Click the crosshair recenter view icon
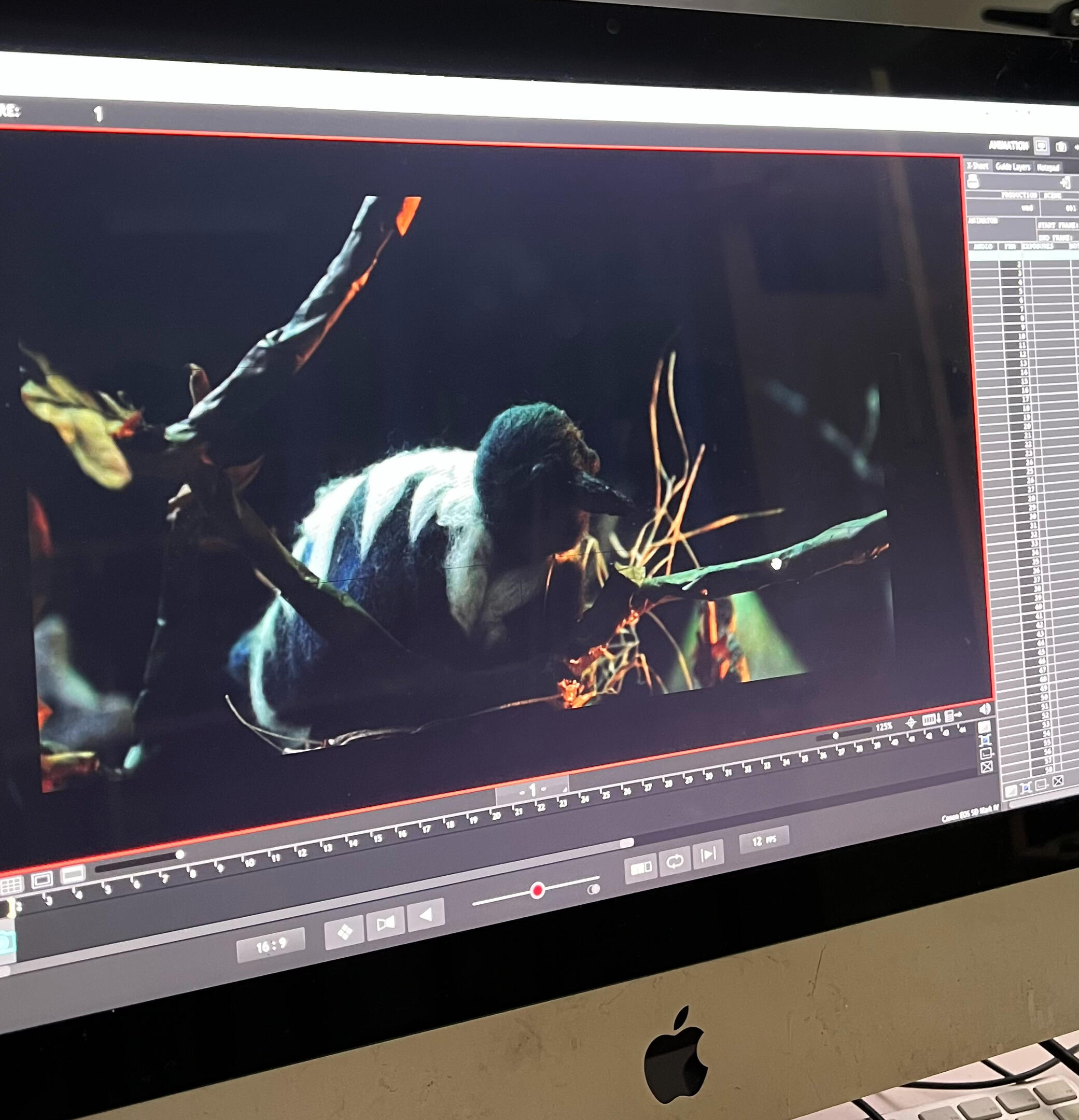 (x=911, y=722)
